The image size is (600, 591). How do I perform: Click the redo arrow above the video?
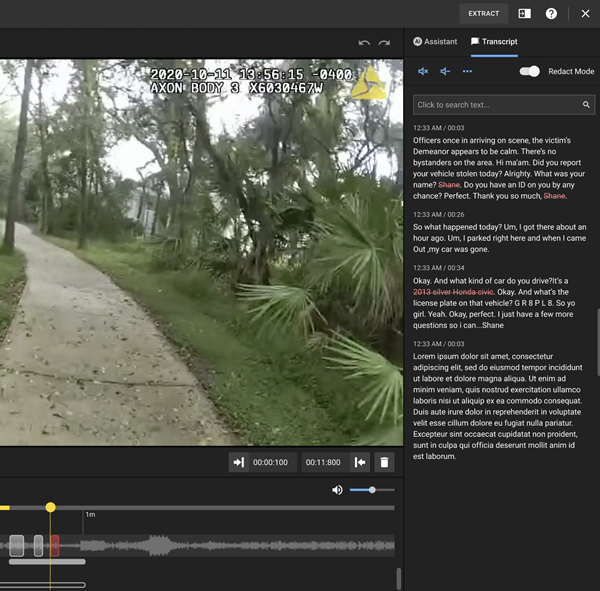click(384, 43)
